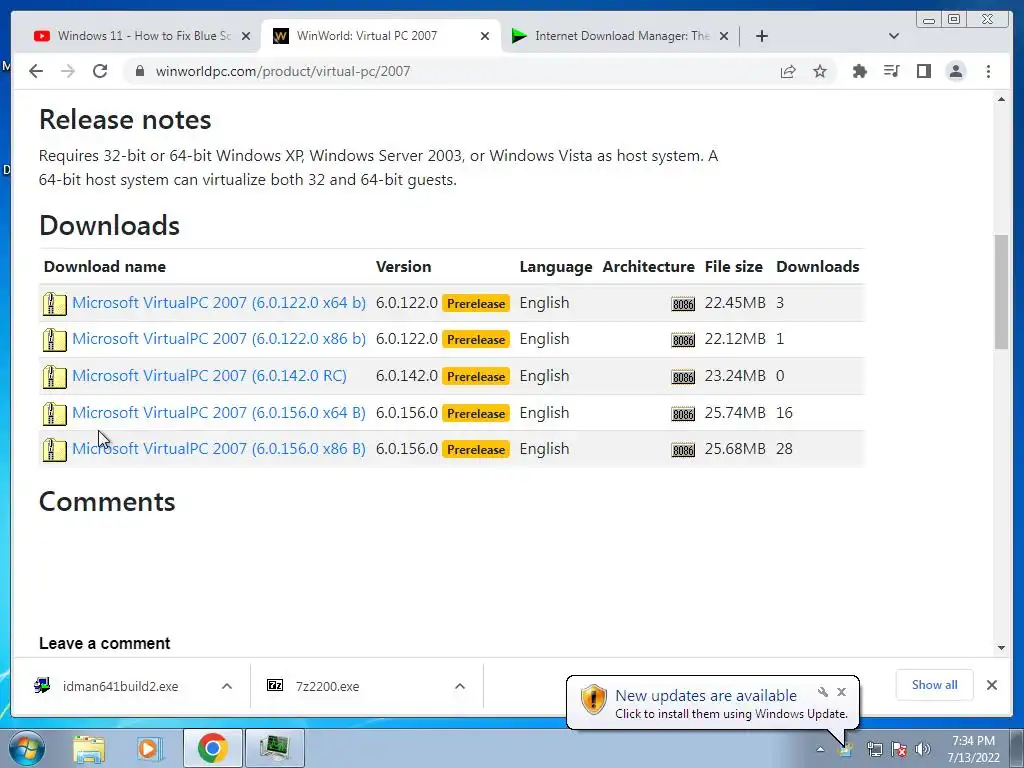Viewport: 1024px width, 768px height.
Task: Click the scrollbar up arrow
Action: (x=1002, y=99)
